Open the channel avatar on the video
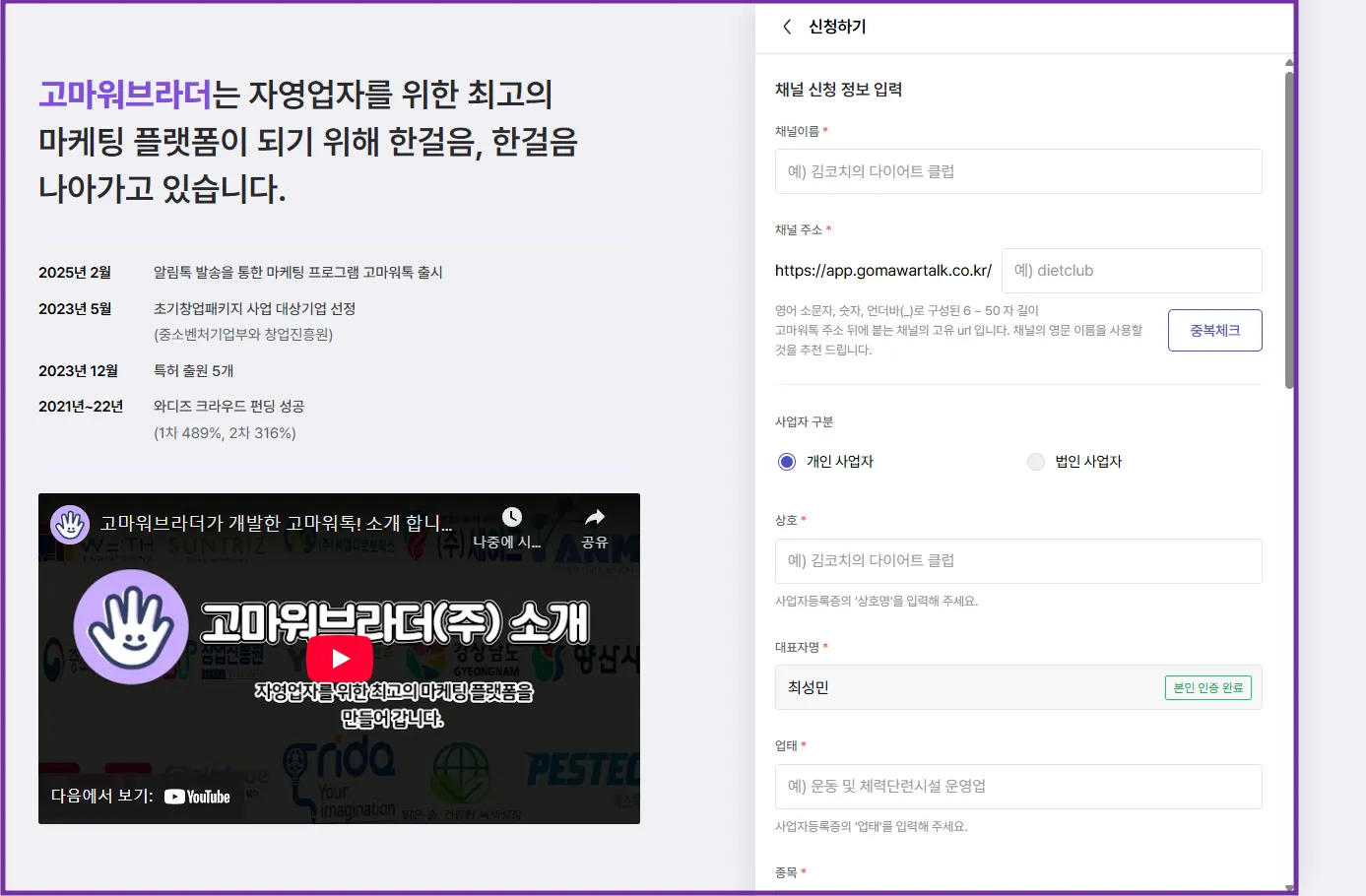 pos(70,524)
